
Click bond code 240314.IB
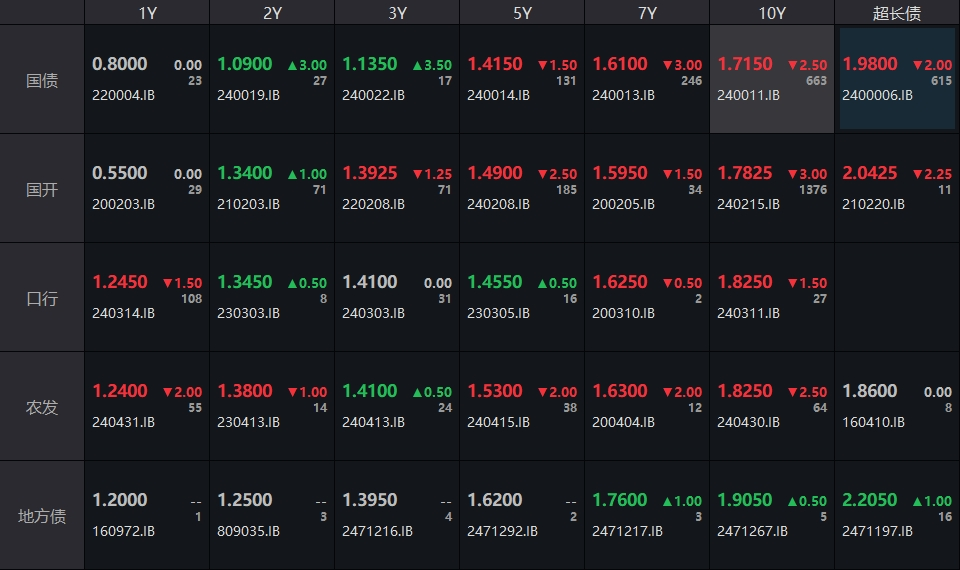tap(124, 314)
